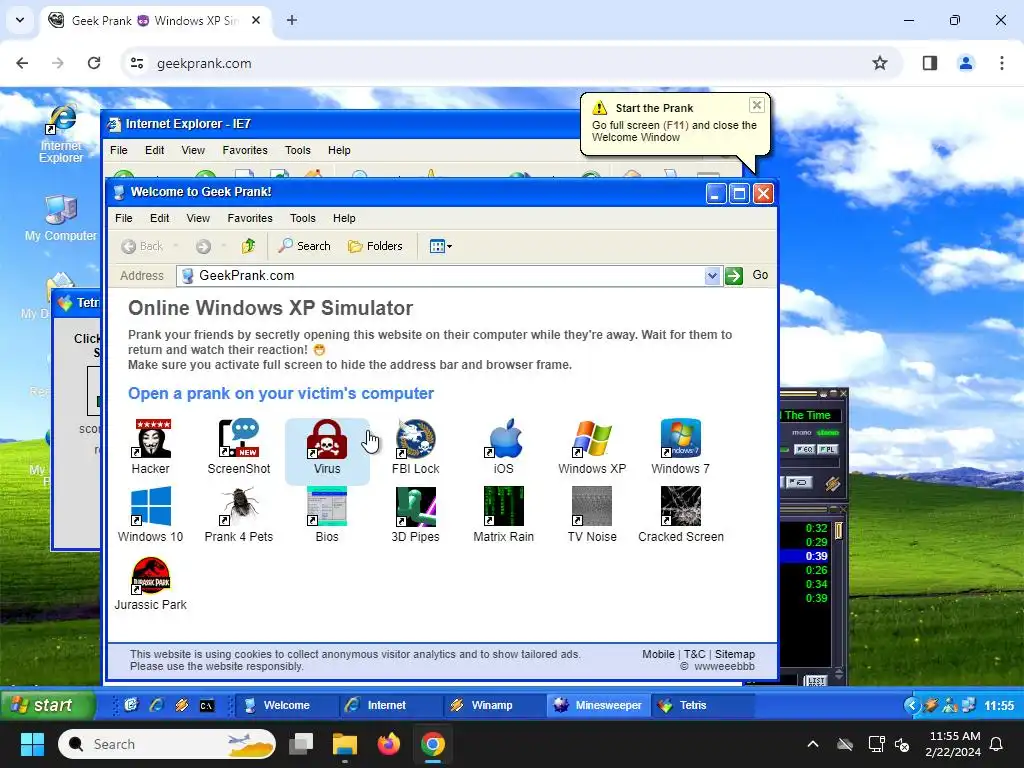
Task: Open Tools menu in Welcome window
Action: [302, 218]
